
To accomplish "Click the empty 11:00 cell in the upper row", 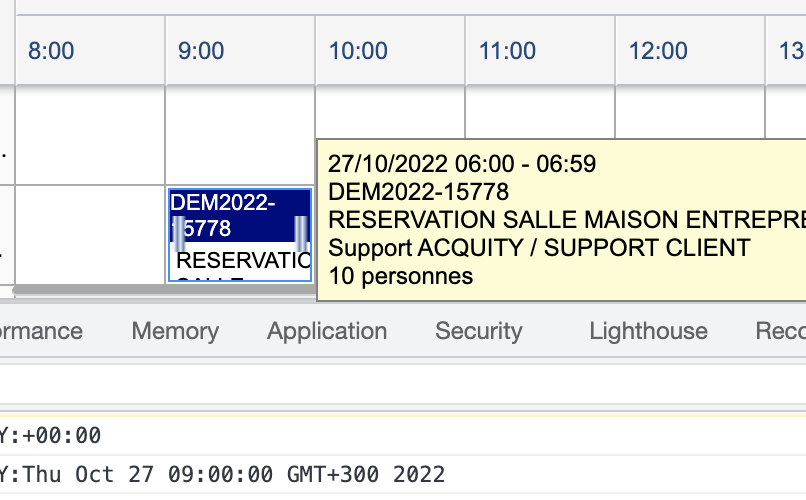I will click(x=540, y=115).
